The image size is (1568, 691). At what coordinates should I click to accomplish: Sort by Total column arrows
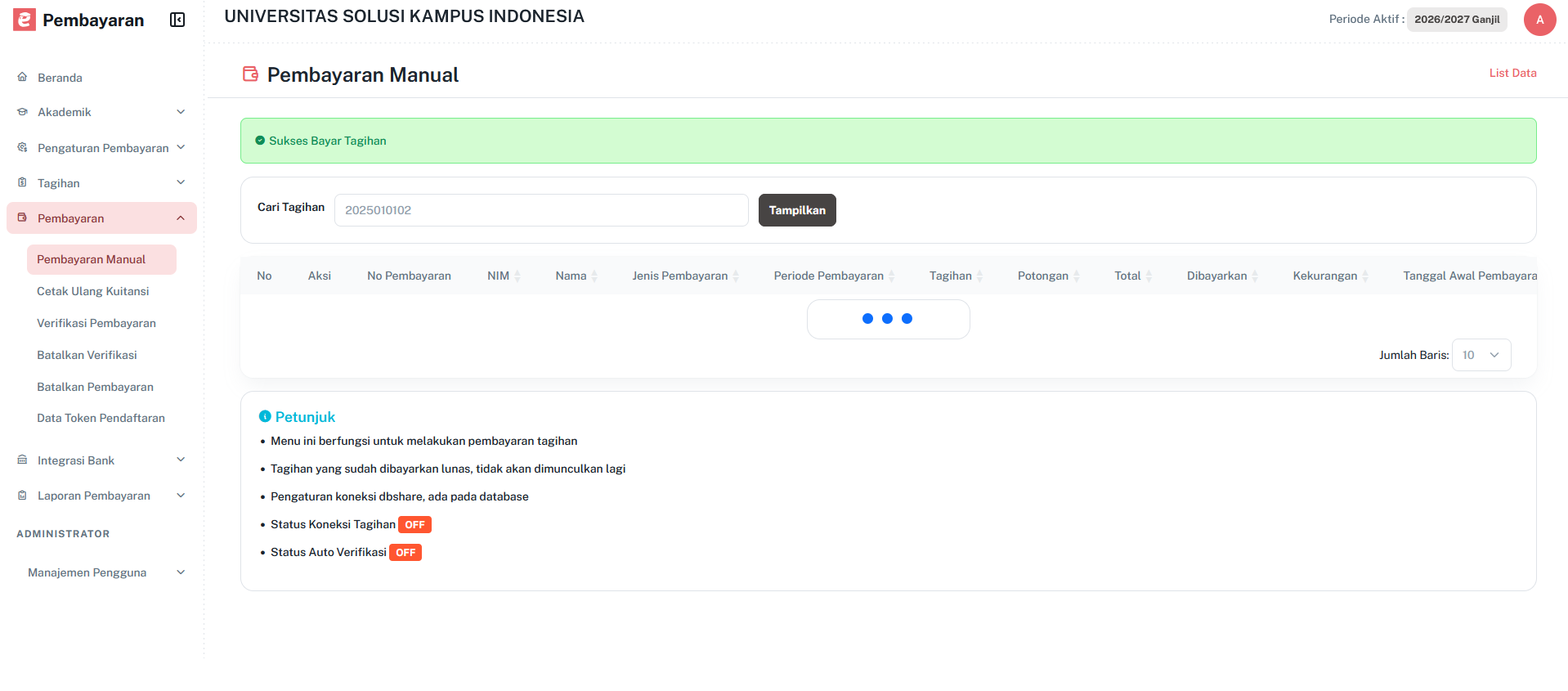point(1149,276)
